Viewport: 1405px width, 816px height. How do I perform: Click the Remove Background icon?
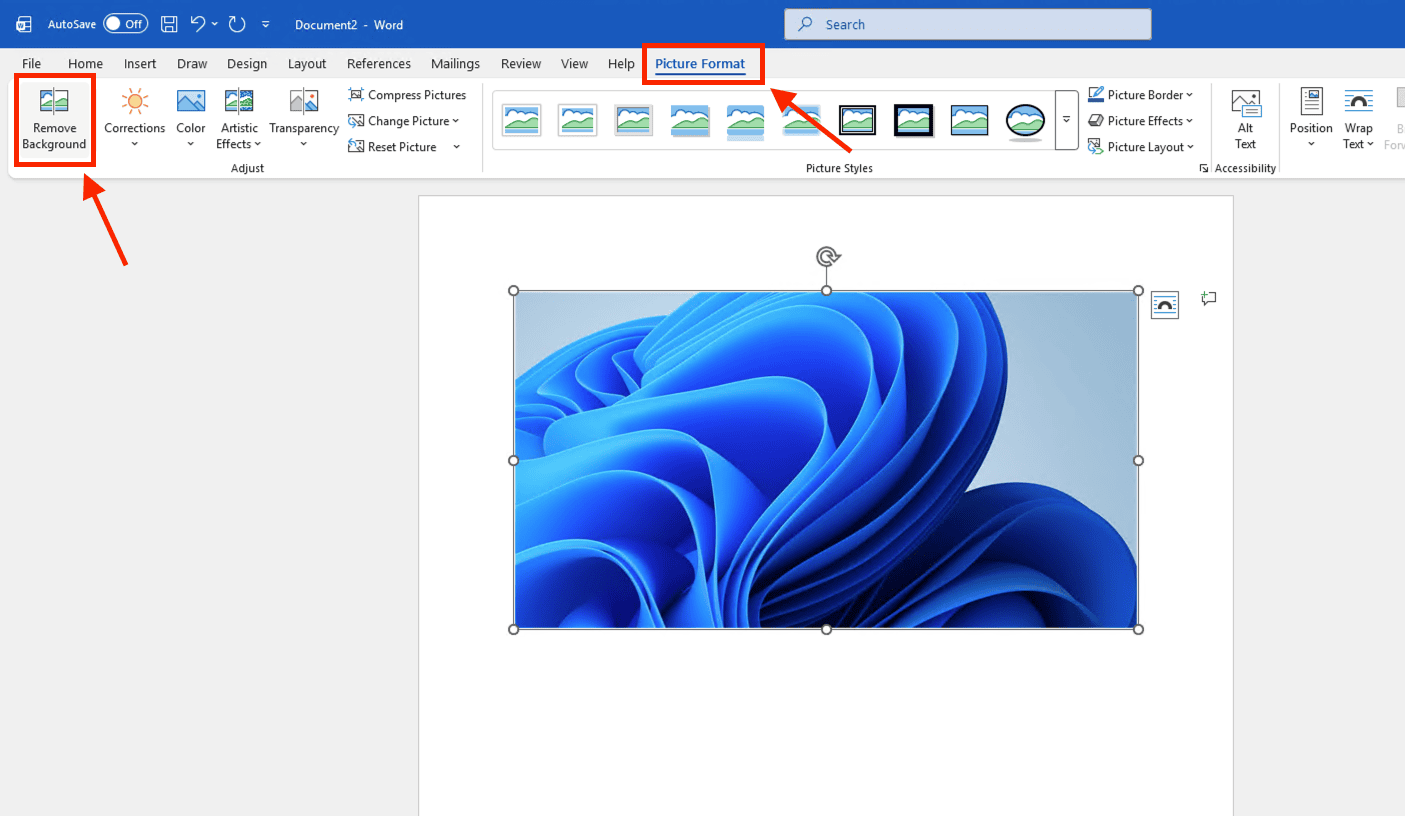tap(54, 102)
